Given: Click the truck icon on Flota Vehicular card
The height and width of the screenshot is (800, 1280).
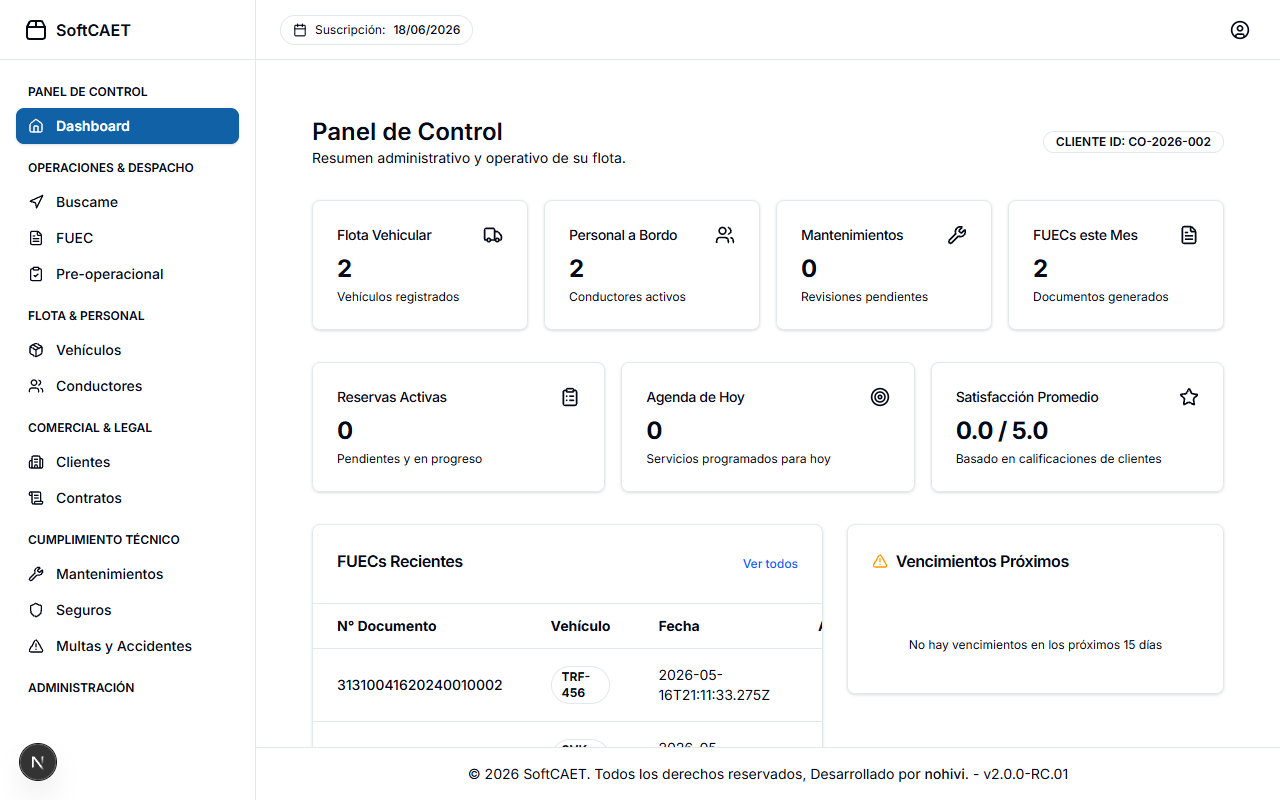Looking at the screenshot, I should [493, 235].
